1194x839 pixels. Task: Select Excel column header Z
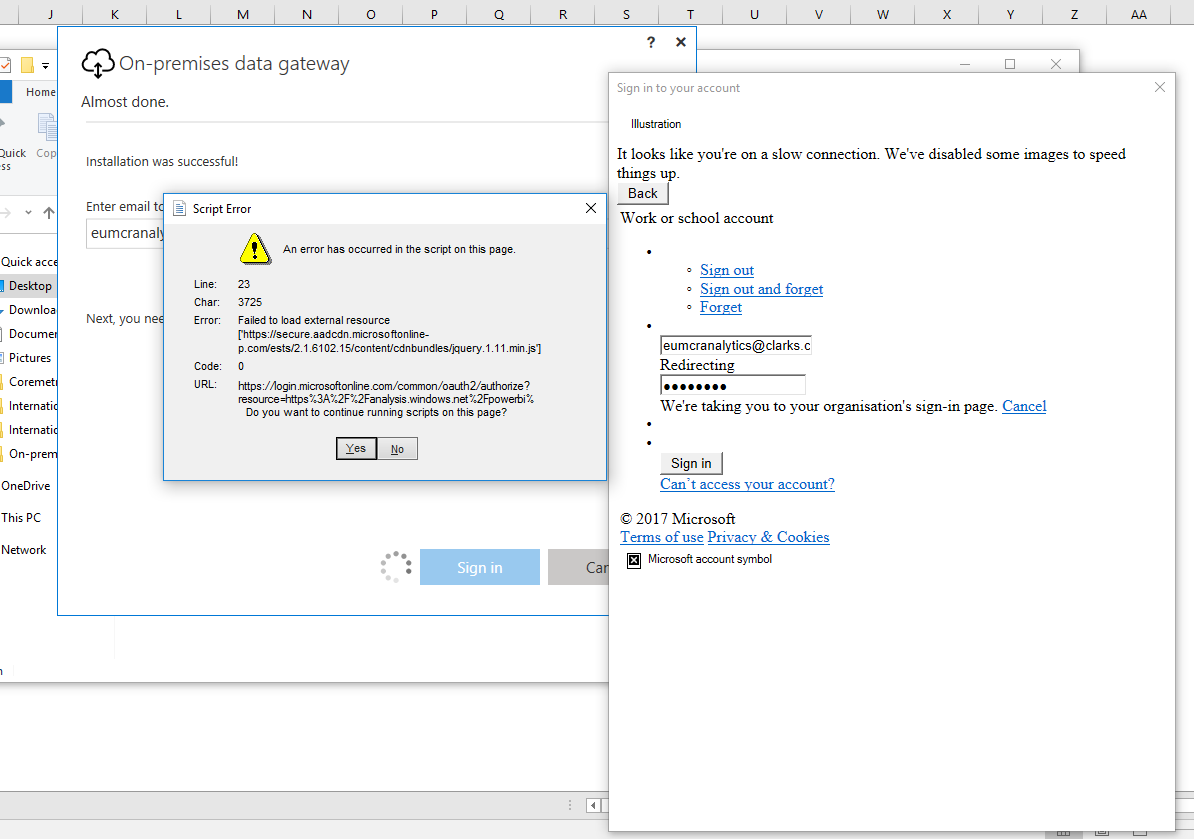[1074, 14]
